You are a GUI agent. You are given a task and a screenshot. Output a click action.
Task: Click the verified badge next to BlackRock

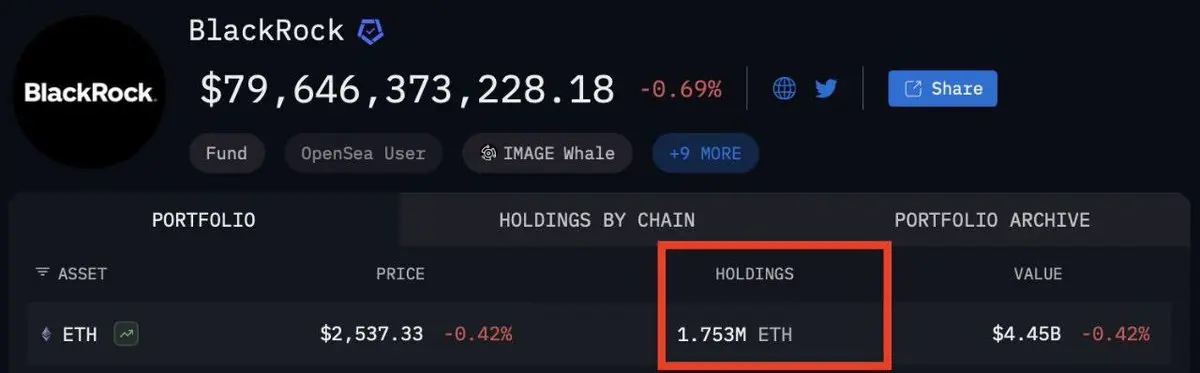click(x=371, y=31)
